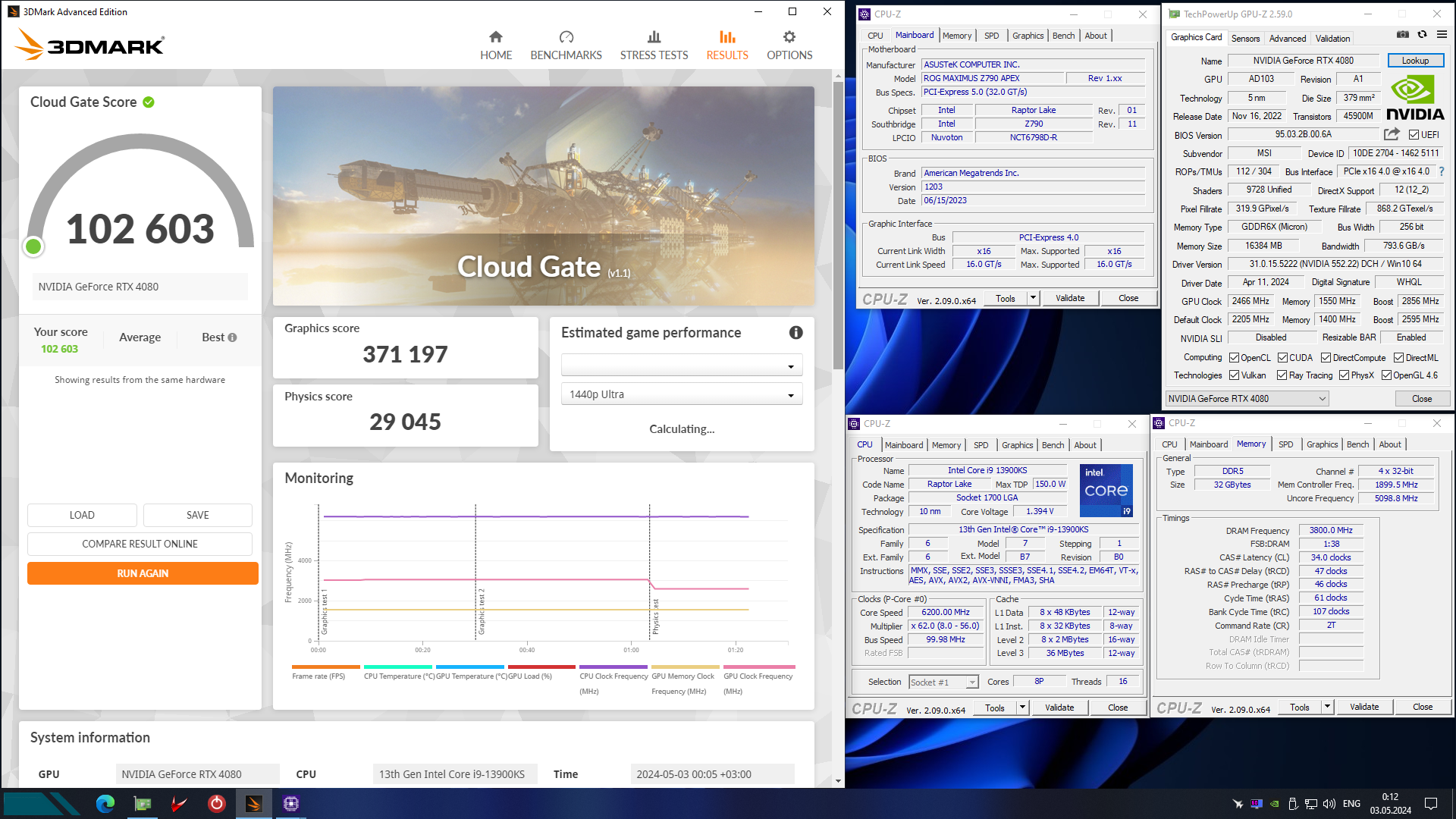Open Tools dropdown arrow in Mainboard CPU-Z

tap(1033, 298)
